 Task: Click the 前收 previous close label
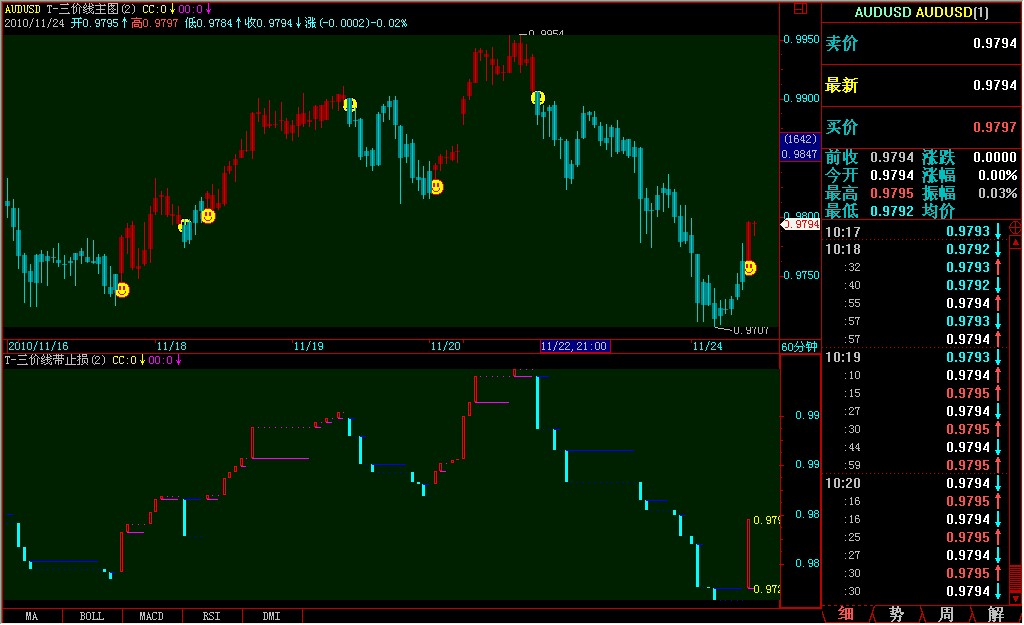842,157
